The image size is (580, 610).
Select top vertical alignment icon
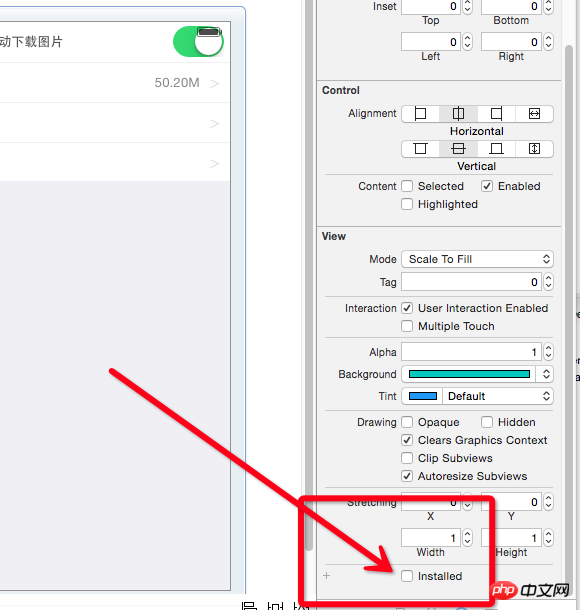coord(420,149)
